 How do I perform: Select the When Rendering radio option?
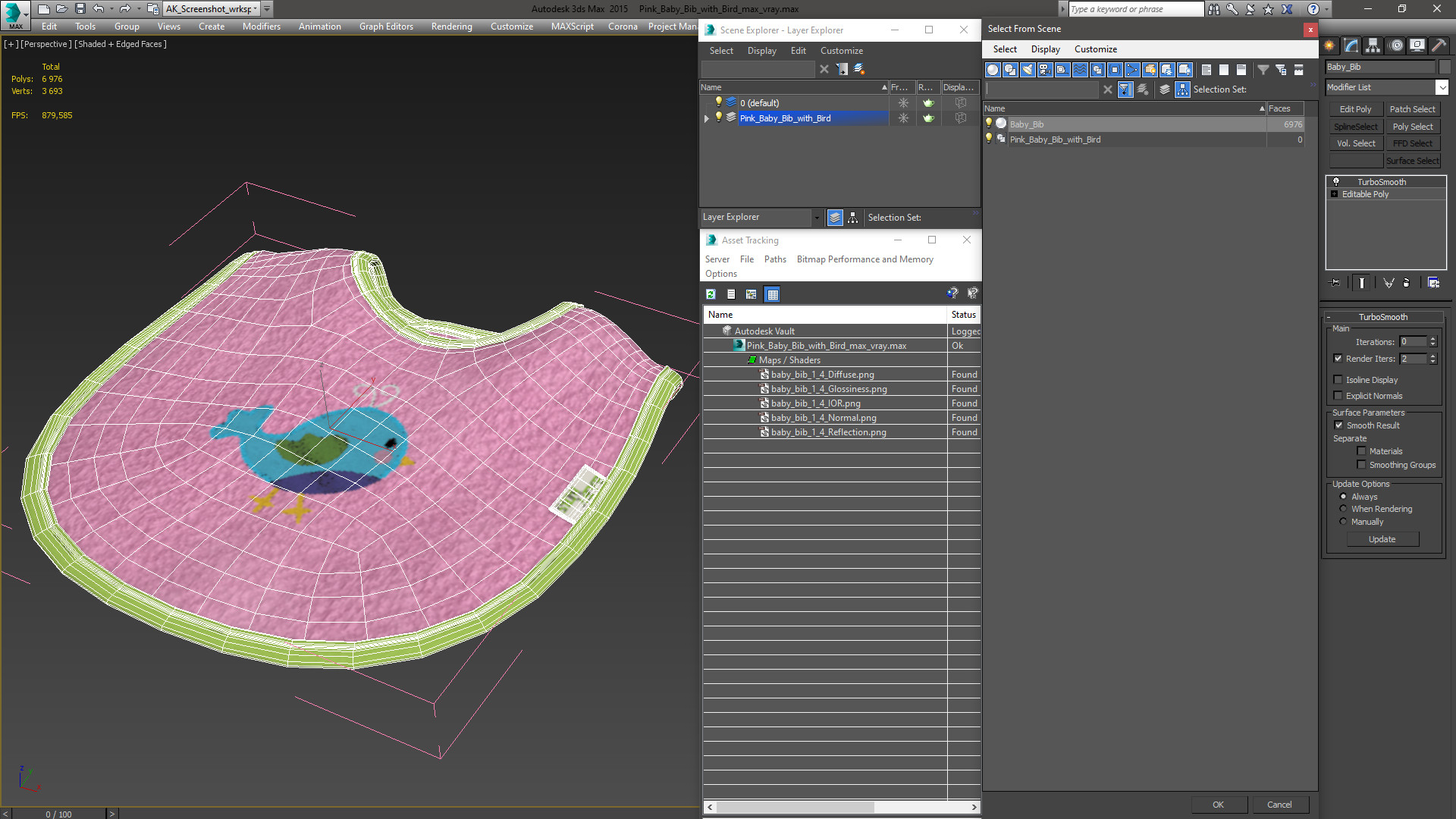1343,509
